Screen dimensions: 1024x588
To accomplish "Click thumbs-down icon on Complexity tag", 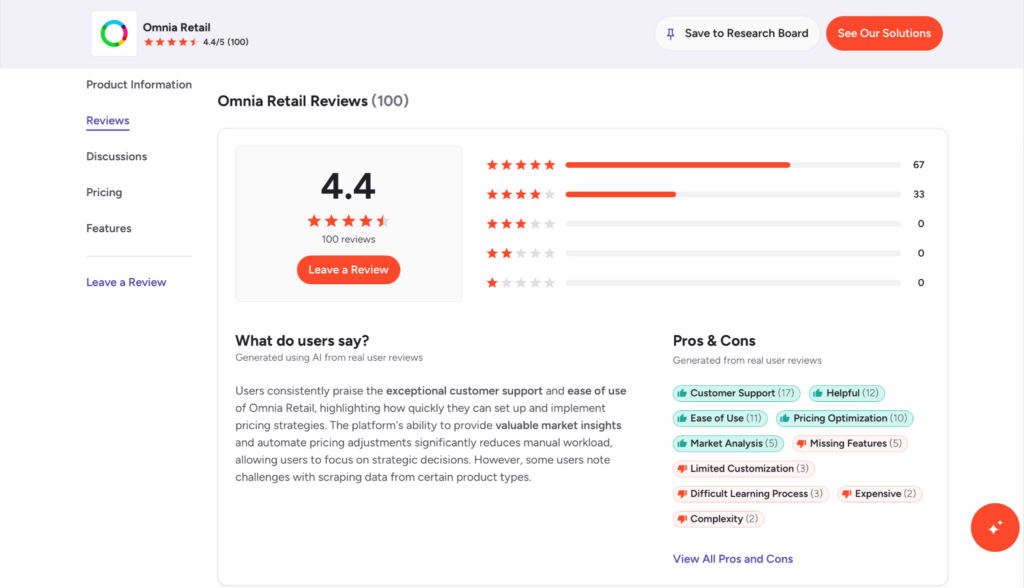I will (682, 519).
